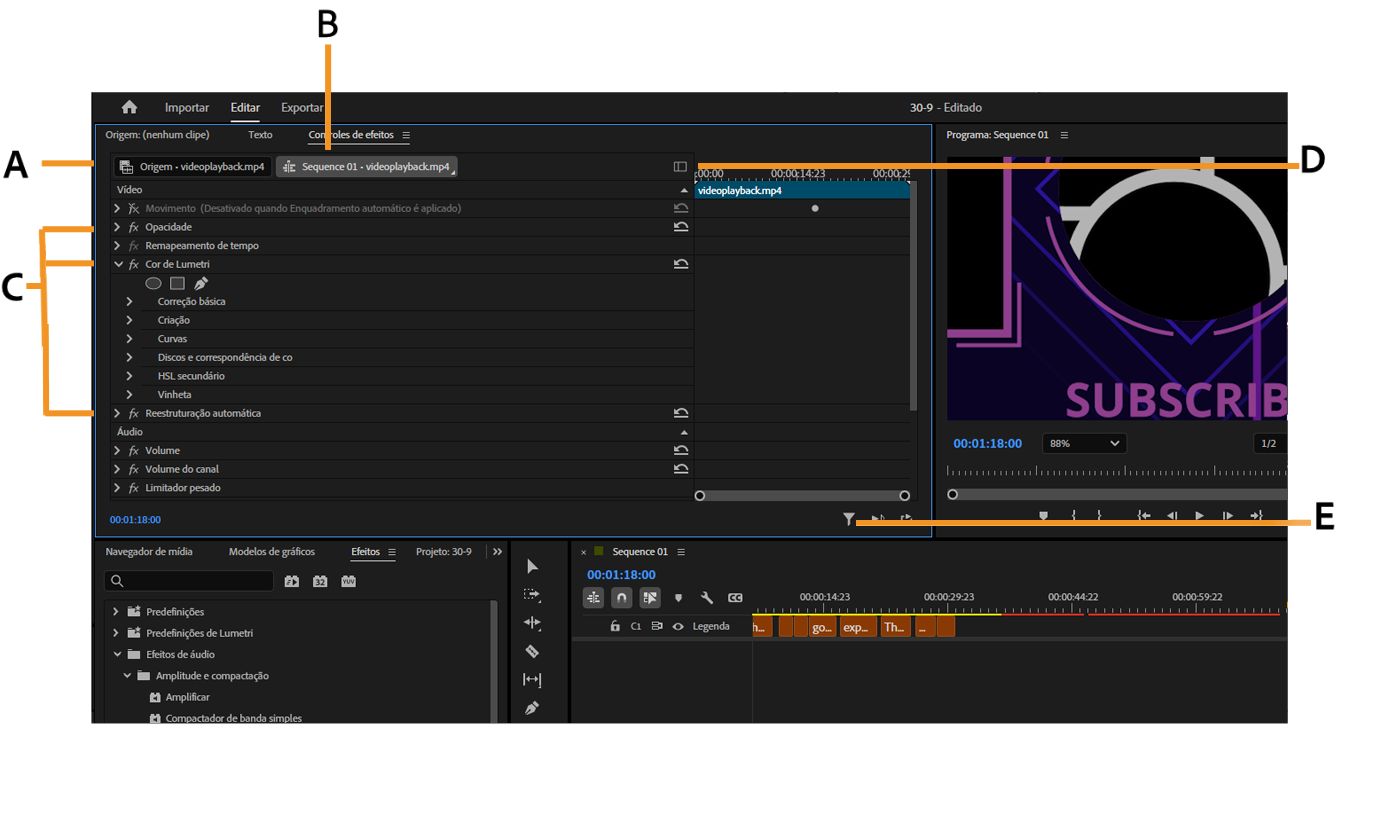The image size is (1380, 815).
Task: Add a marker in the Sequence 01 timeline
Action: (x=678, y=598)
